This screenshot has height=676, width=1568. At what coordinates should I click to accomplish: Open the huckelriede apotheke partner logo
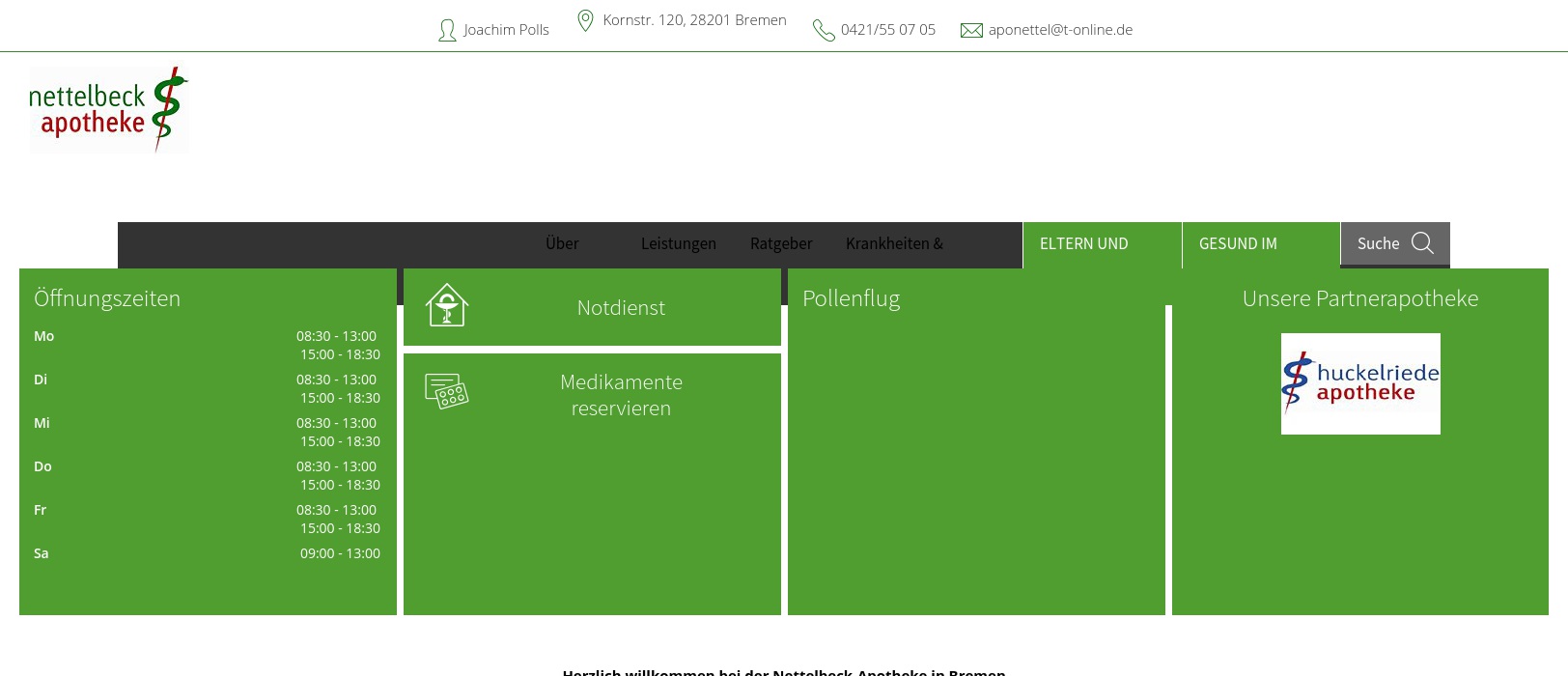[x=1359, y=383]
